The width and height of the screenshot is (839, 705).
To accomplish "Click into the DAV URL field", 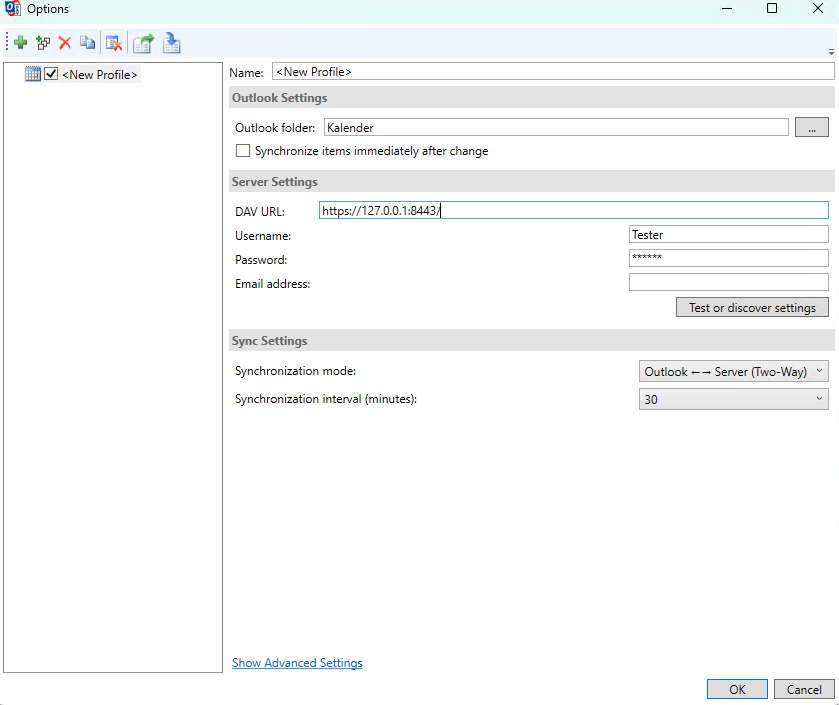I will (574, 210).
